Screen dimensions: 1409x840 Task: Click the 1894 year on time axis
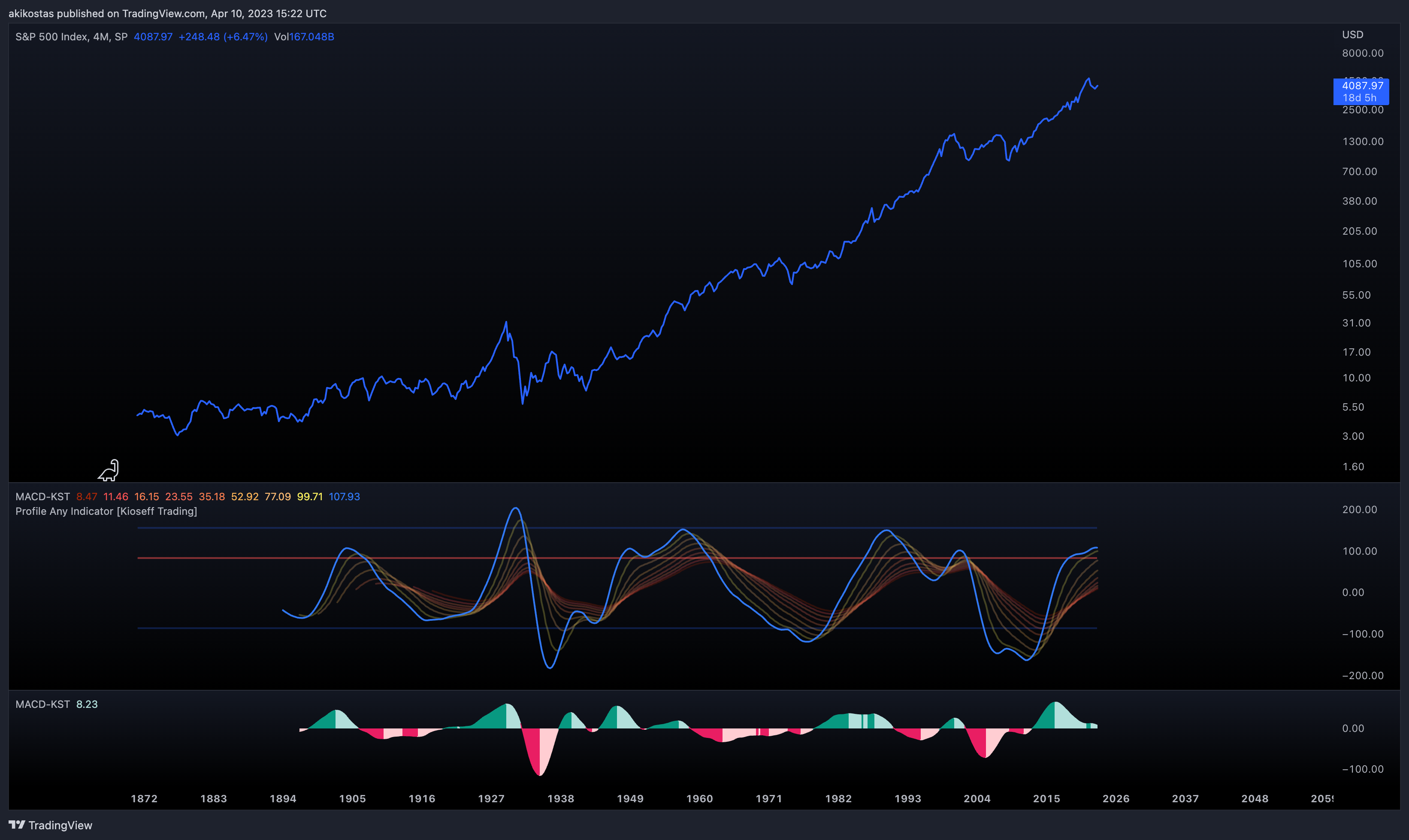[x=283, y=799]
